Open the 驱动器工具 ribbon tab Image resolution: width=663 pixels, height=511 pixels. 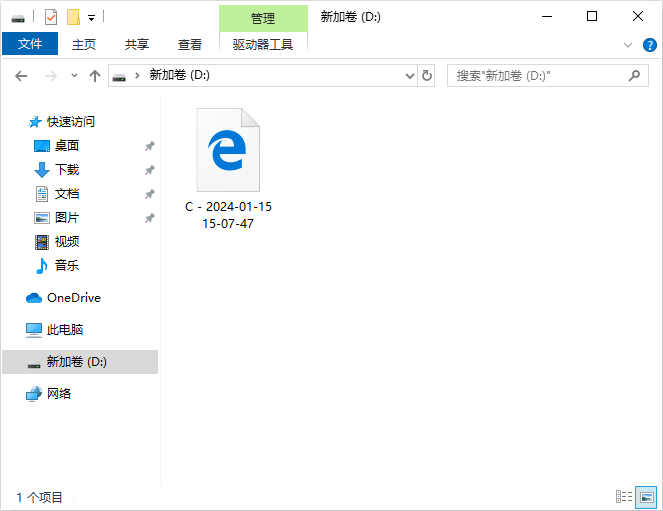pos(263,44)
